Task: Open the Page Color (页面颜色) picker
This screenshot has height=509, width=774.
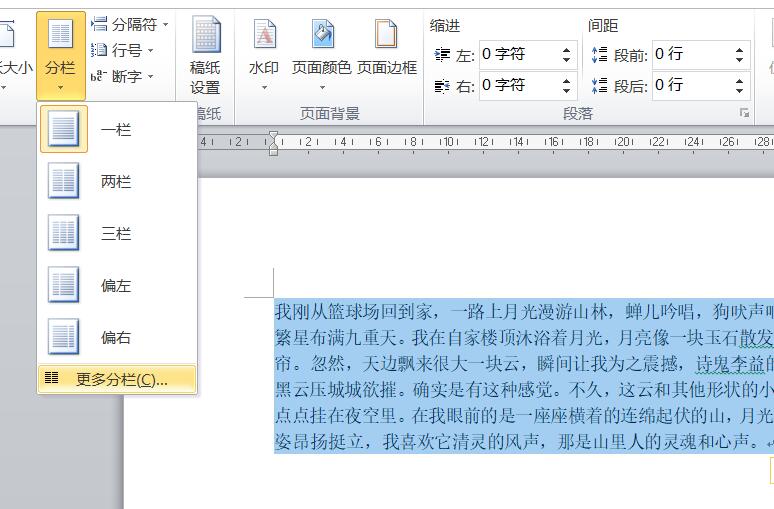Action: [321, 55]
